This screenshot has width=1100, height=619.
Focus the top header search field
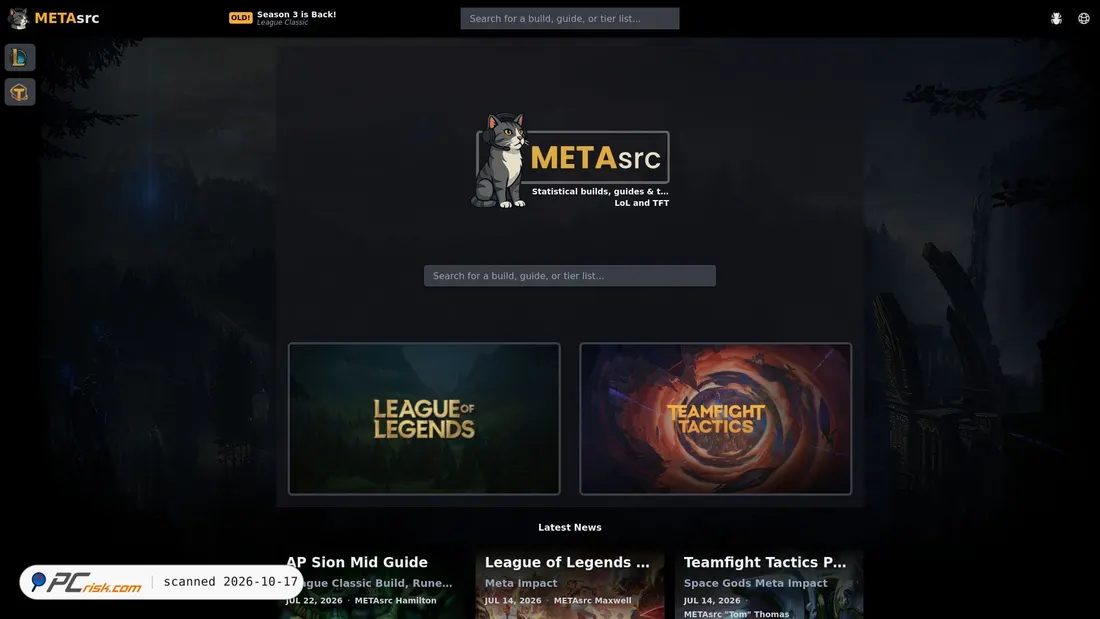(x=570, y=18)
